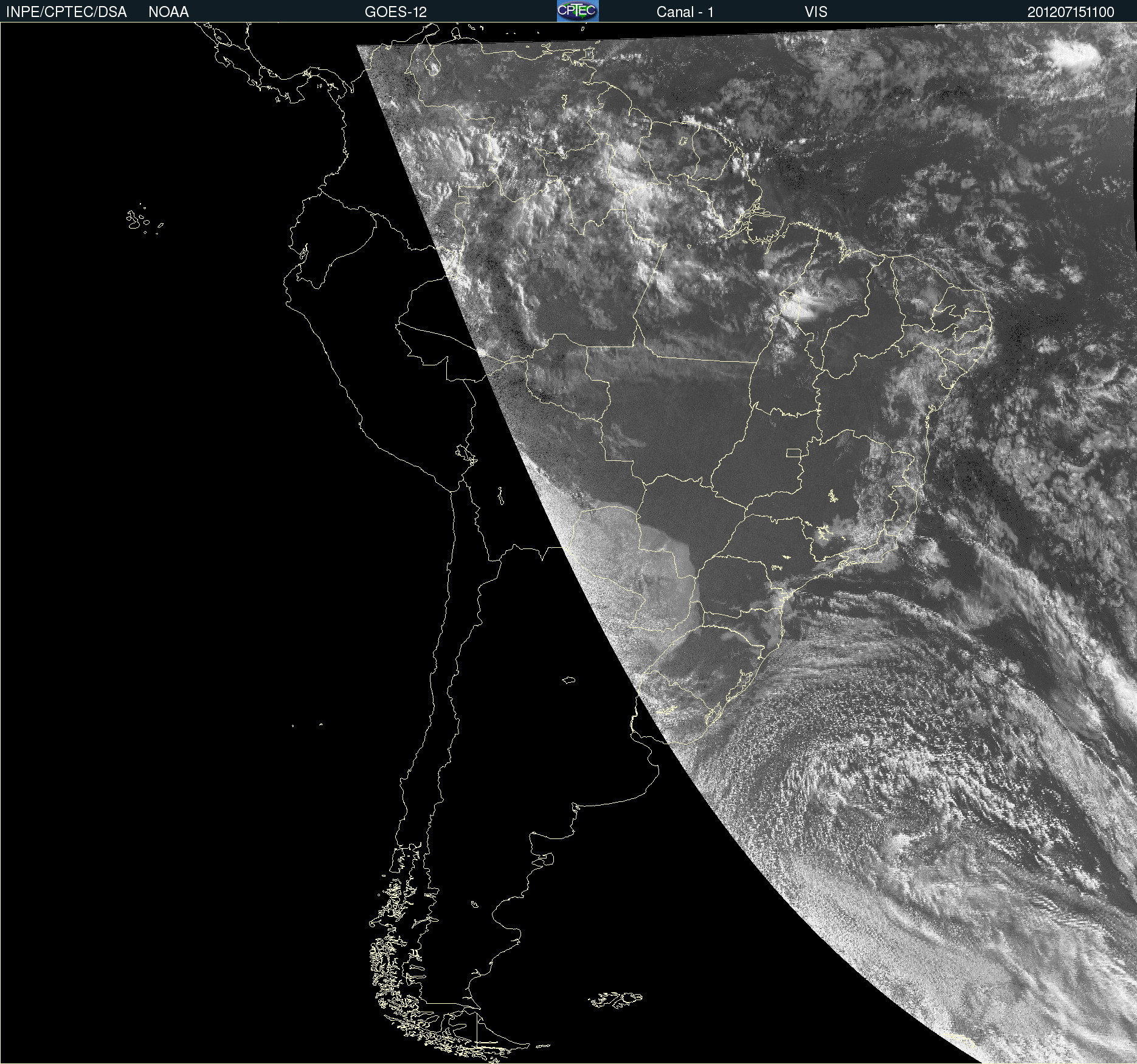The width and height of the screenshot is (1137, 1064).
Task: Click the CPTEC logo in header
Action: [x=578, y=11]
